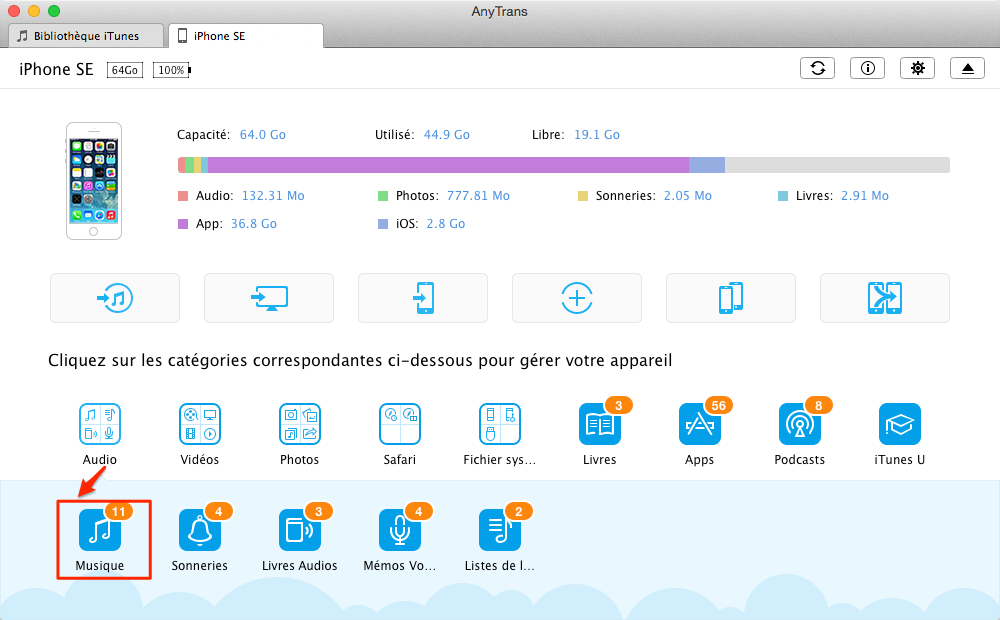This screenshot has height=620, width=1000.
Task: Switch to the Bibliothèque iTunes tab
Action: point(86,36)
